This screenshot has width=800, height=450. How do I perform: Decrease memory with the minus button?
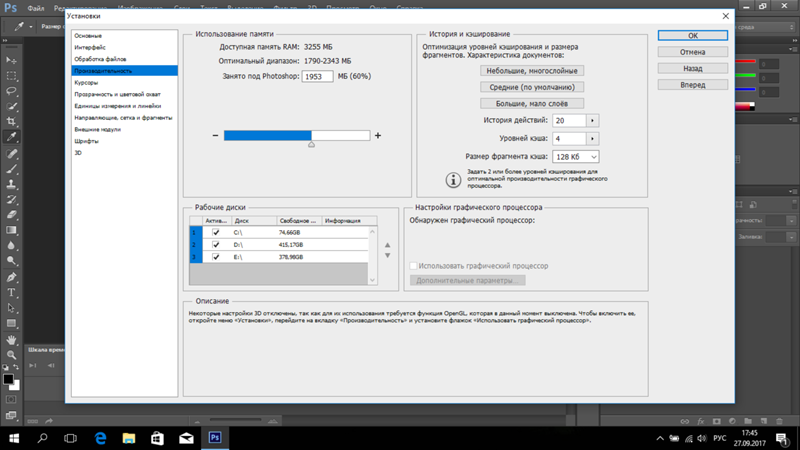(215, 135)
